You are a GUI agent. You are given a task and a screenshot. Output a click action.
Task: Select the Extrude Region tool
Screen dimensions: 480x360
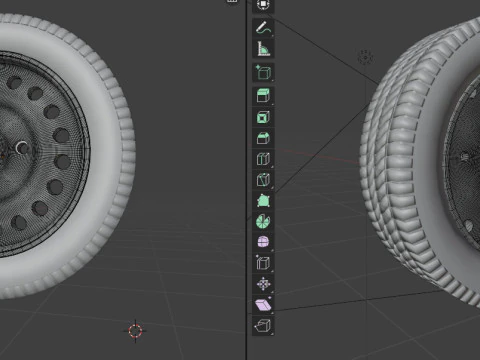click(263, 96)
